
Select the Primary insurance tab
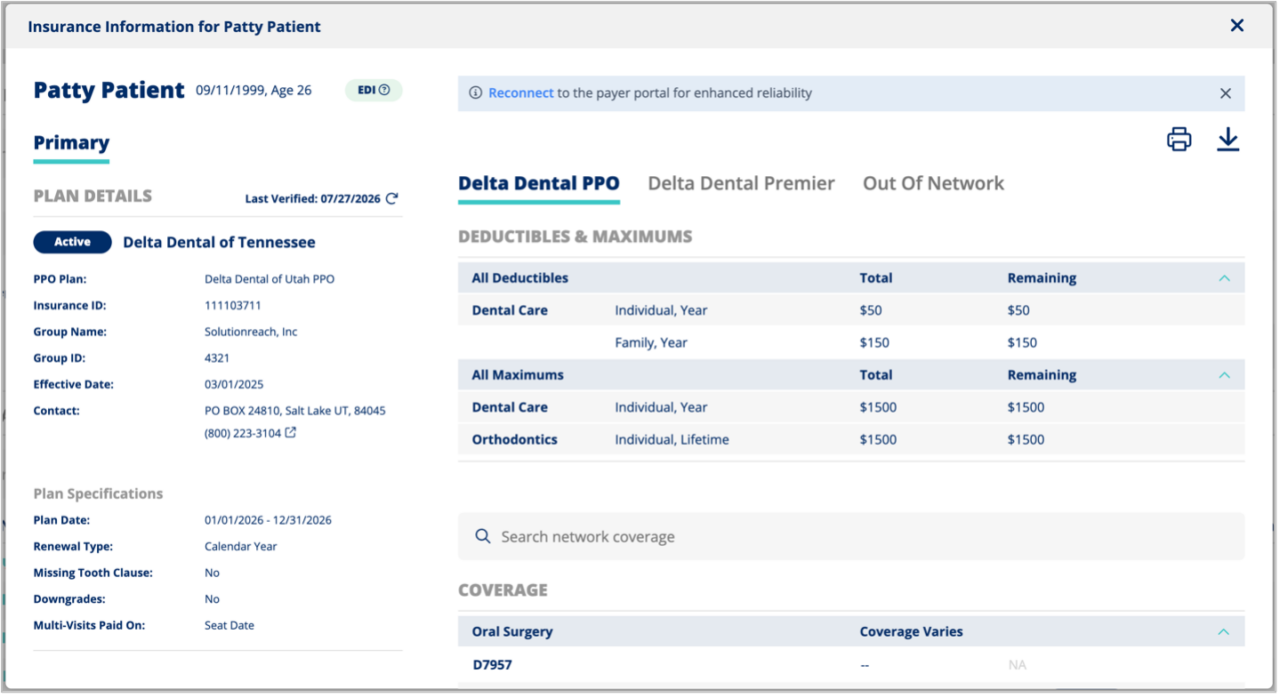pos(71,143)
